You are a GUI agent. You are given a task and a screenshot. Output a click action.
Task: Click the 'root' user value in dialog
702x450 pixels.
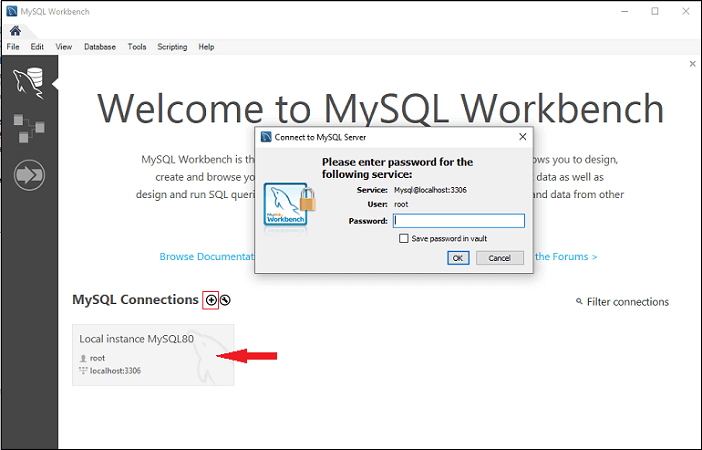(x=401, y=204)
